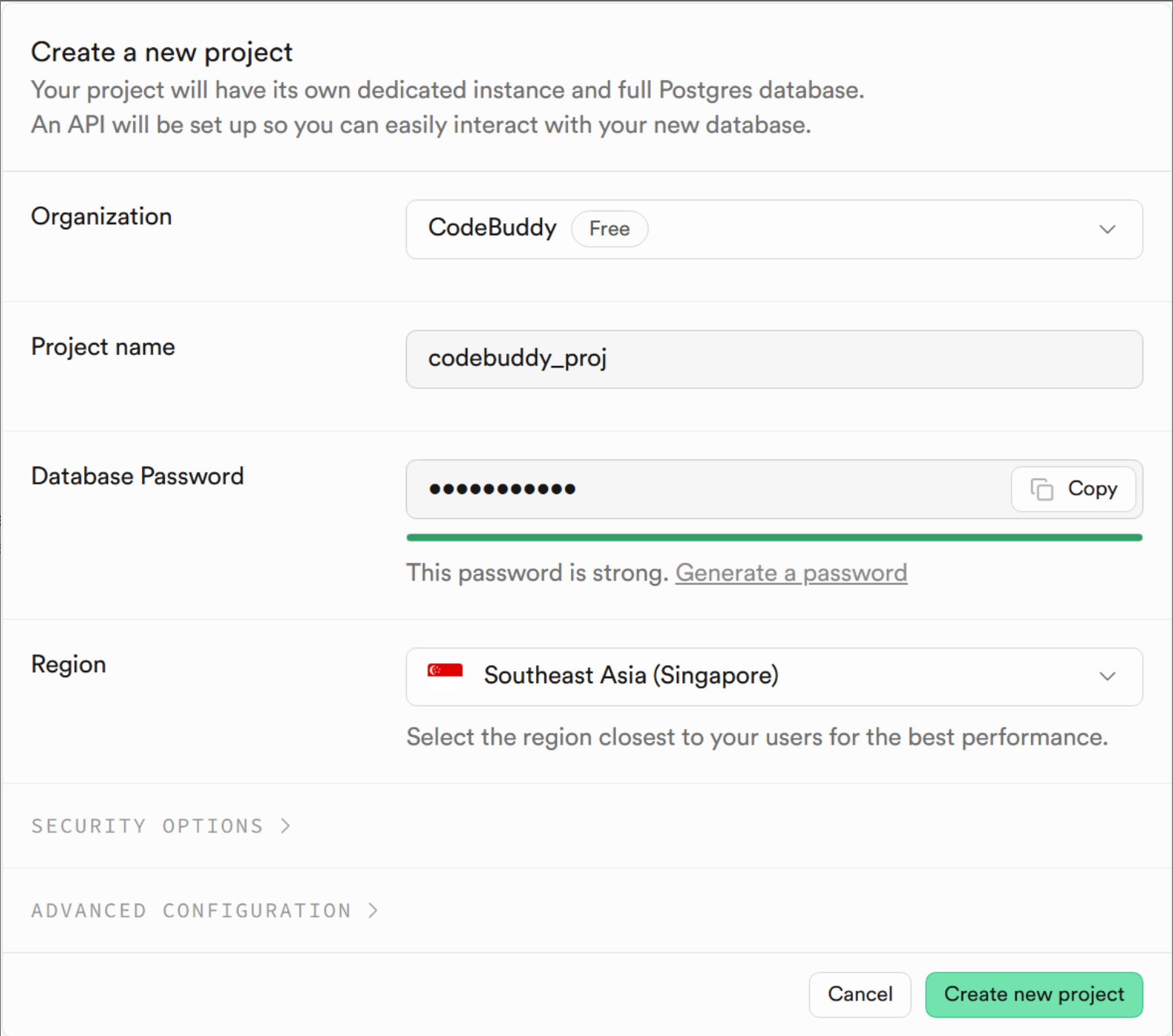Click the Singapore flag icon
The width and height of the screenshot is (1173, 1036).
(444, 673)
